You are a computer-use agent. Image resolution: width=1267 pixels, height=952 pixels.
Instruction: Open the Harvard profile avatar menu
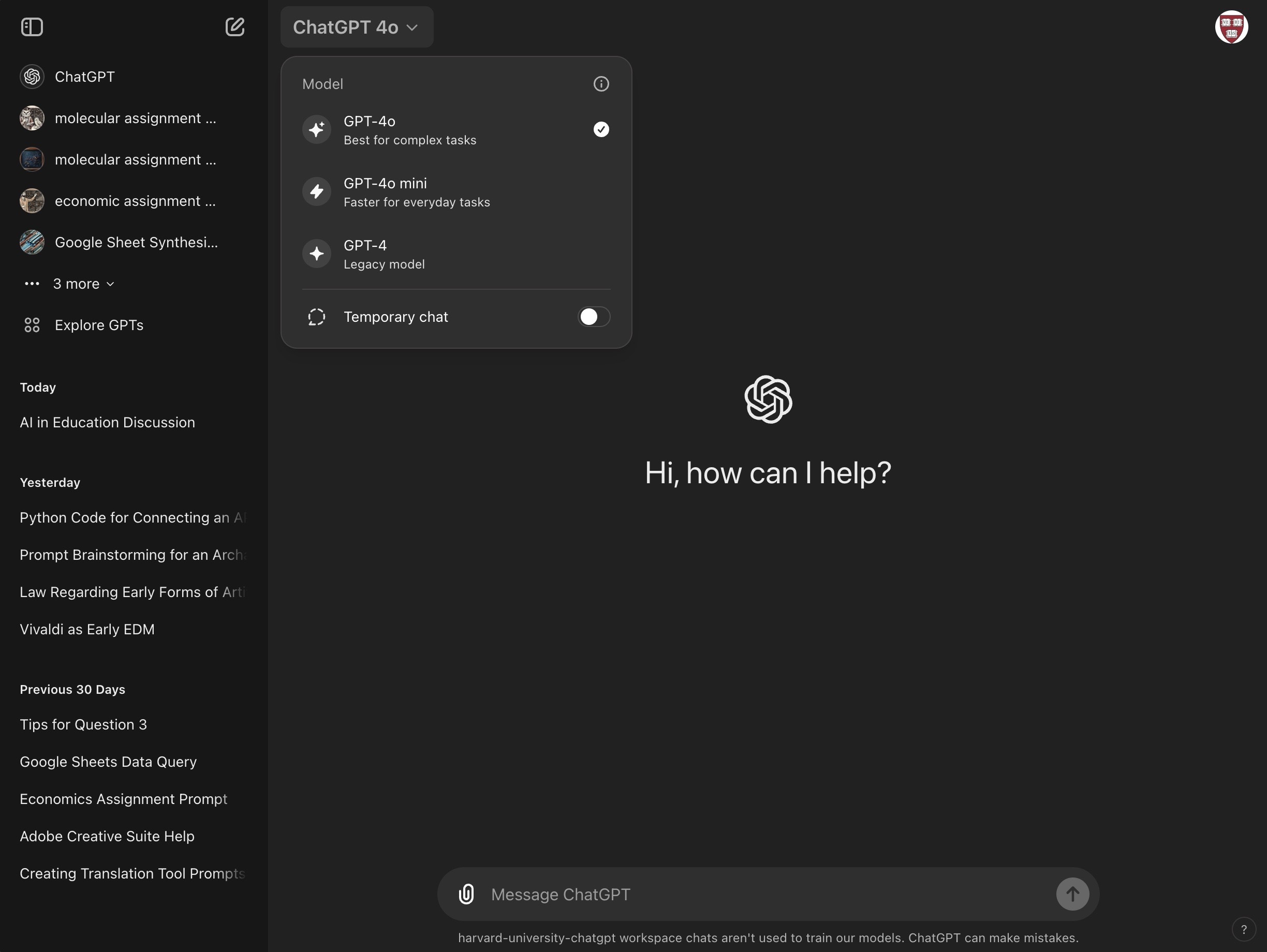tap(1231, 27)
